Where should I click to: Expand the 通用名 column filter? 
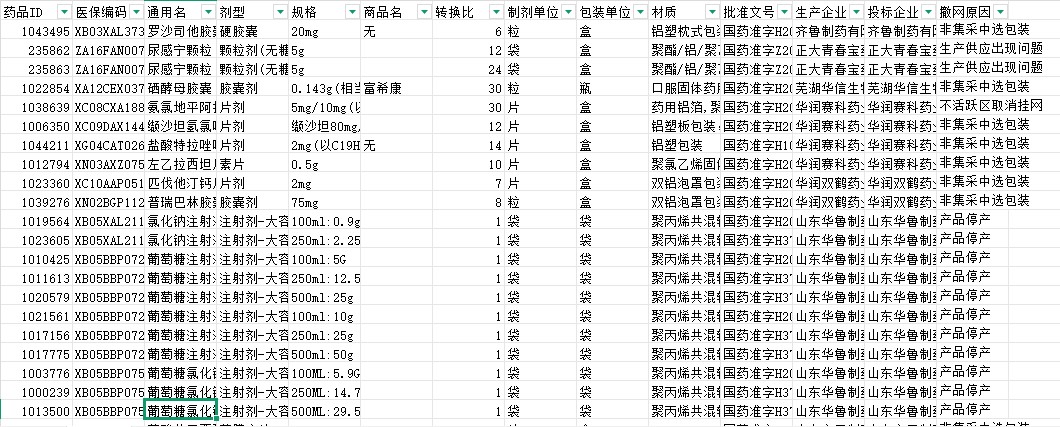208,12
